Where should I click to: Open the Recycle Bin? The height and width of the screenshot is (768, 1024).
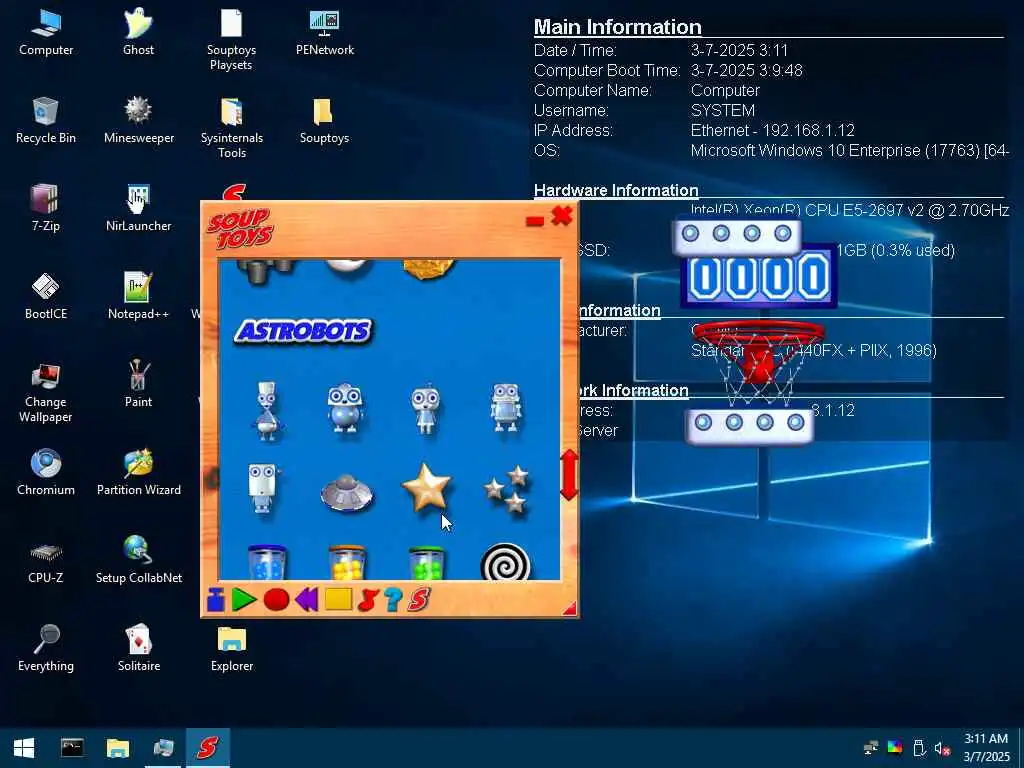pyautogui.click(x=46, y=121)
